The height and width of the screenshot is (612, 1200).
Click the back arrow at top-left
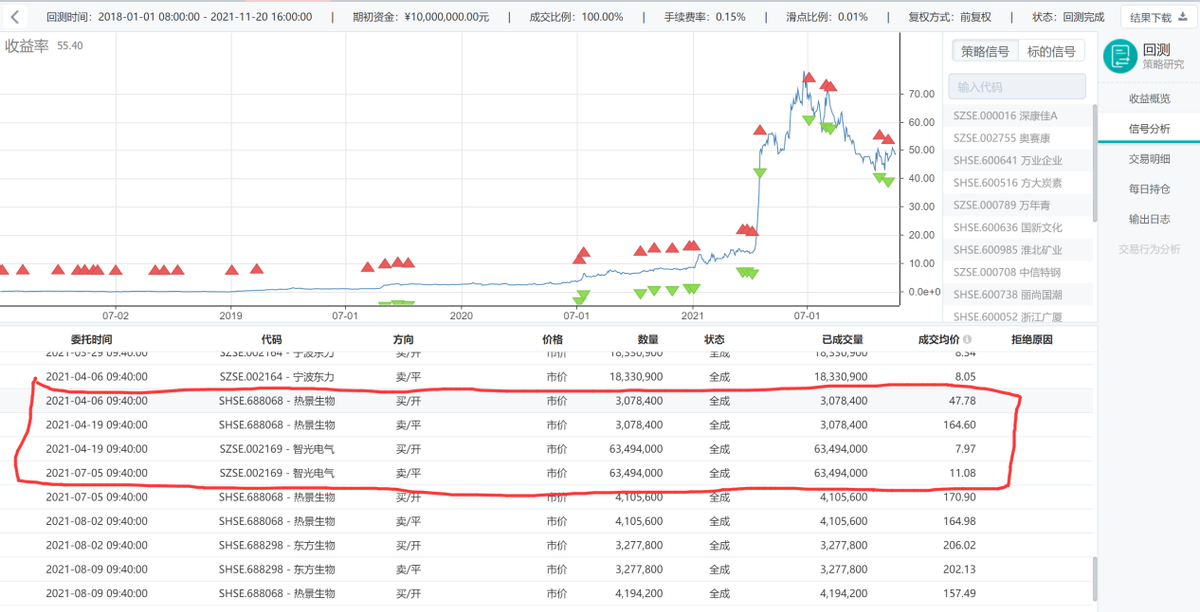pos(14,16)
